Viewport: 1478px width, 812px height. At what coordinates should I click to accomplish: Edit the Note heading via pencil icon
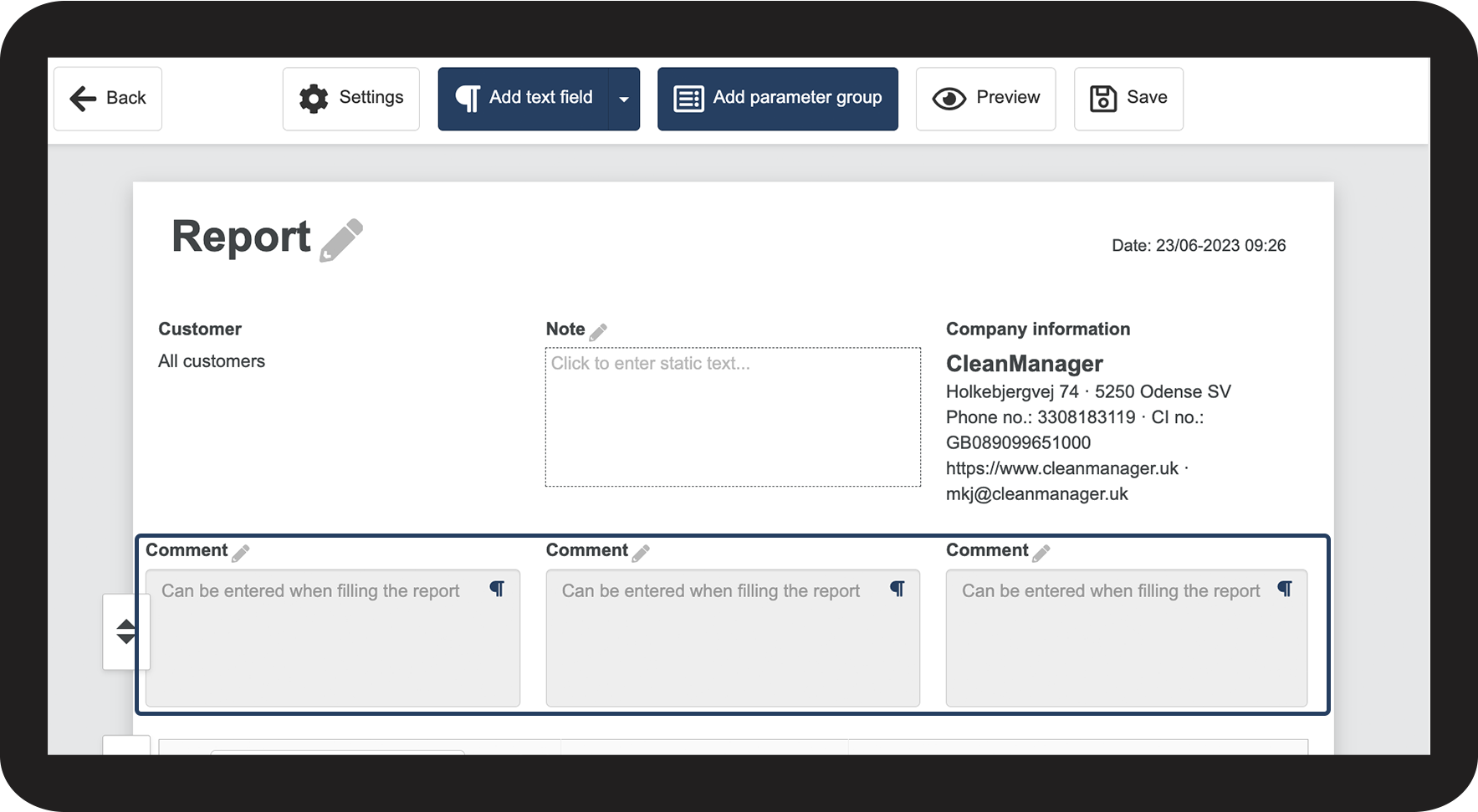(598, 332)
